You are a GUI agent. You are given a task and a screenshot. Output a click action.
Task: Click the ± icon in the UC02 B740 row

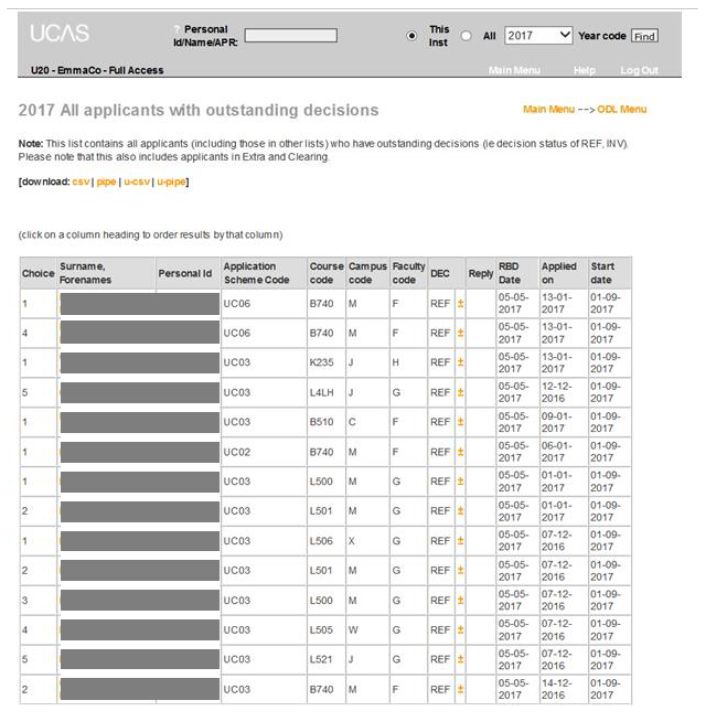[x=461, y=452]
